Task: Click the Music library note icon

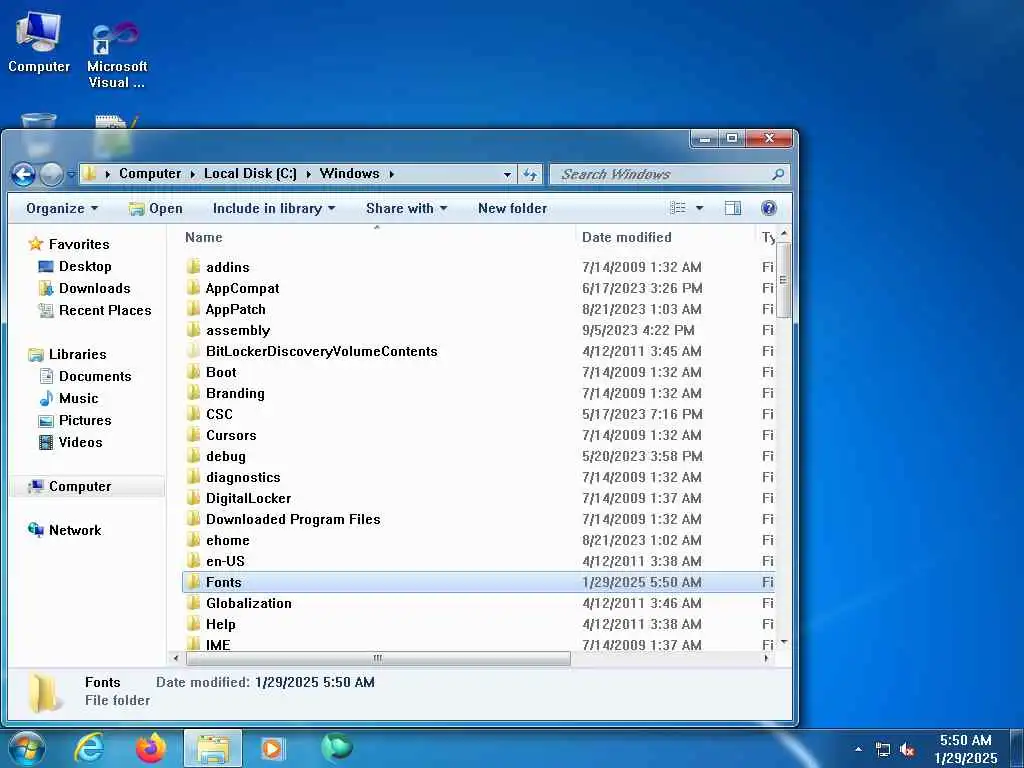Action: pyautogui.click(x=46, y=398)
